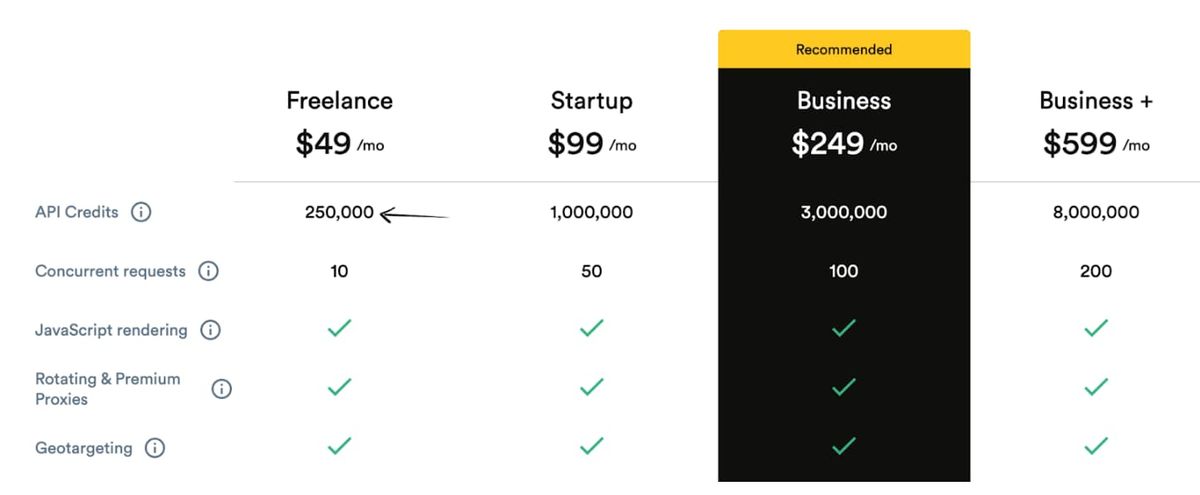The height and width of the screenshot is (495, 1200).
Task: Click the Startup JavaScript rendering checkmark
Action: pyautogui.click(x=592, y=328)
